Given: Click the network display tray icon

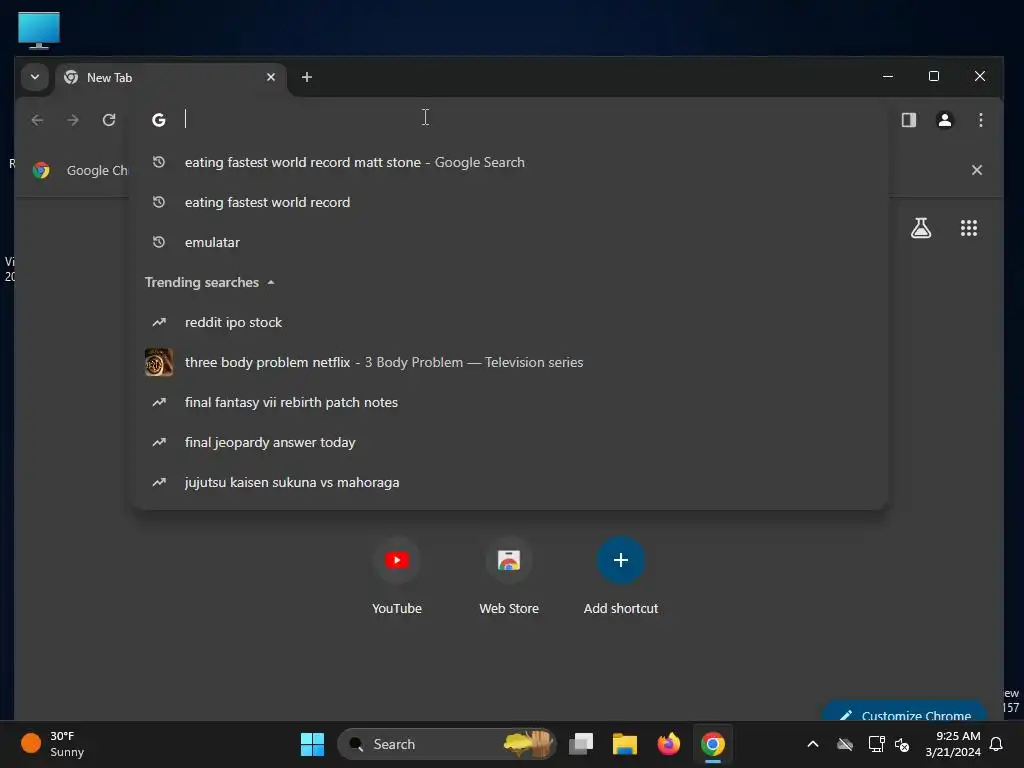Looking at the screenshot, I should tap(876, 744).
